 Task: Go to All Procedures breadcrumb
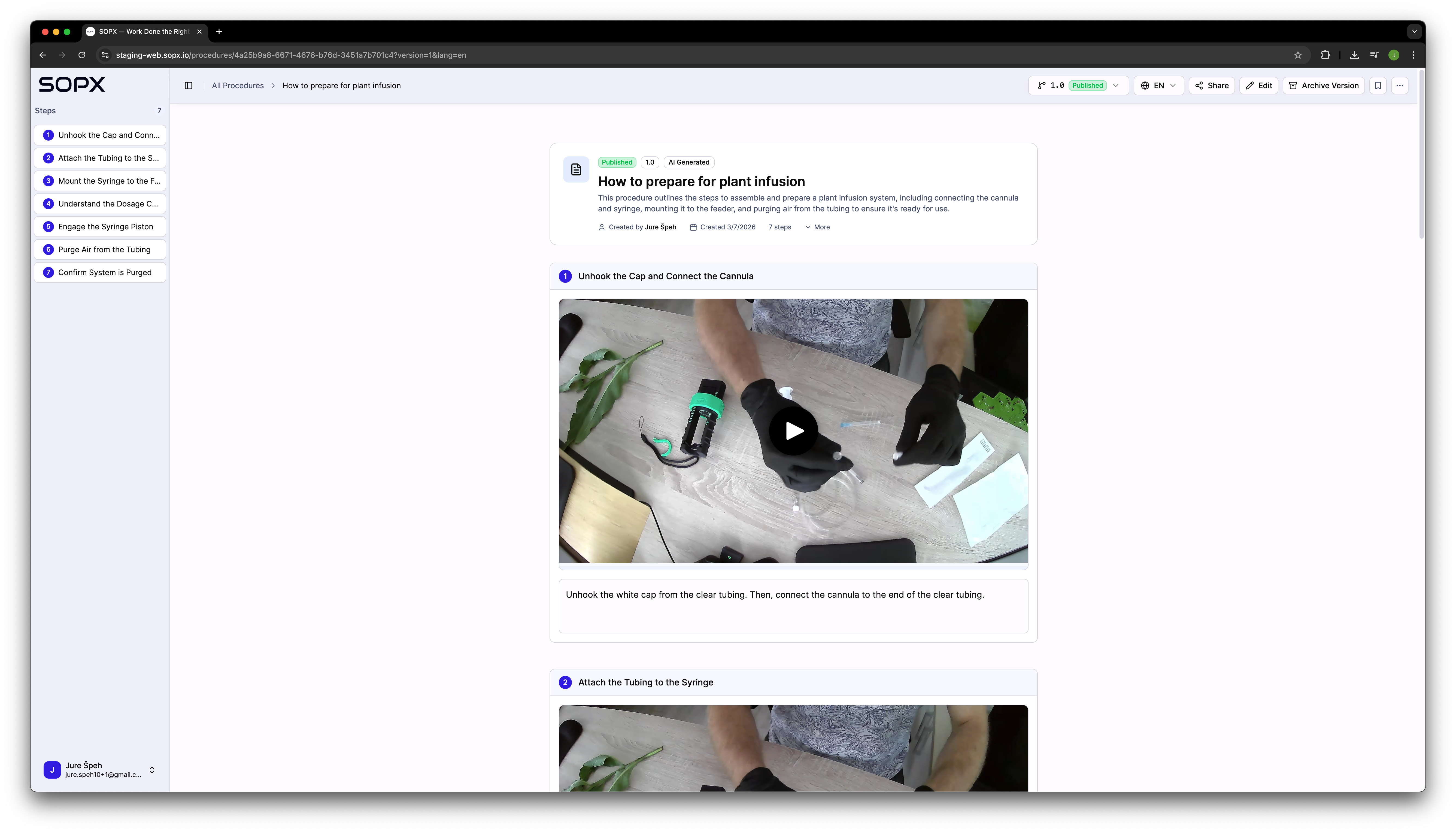click(x=238, y=86)
